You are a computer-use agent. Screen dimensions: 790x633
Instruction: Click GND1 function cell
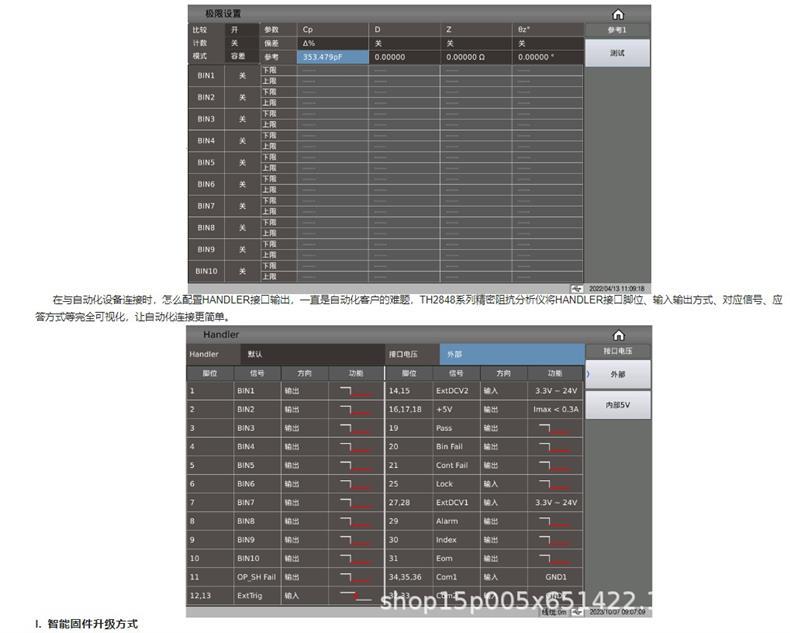point(556,577)
